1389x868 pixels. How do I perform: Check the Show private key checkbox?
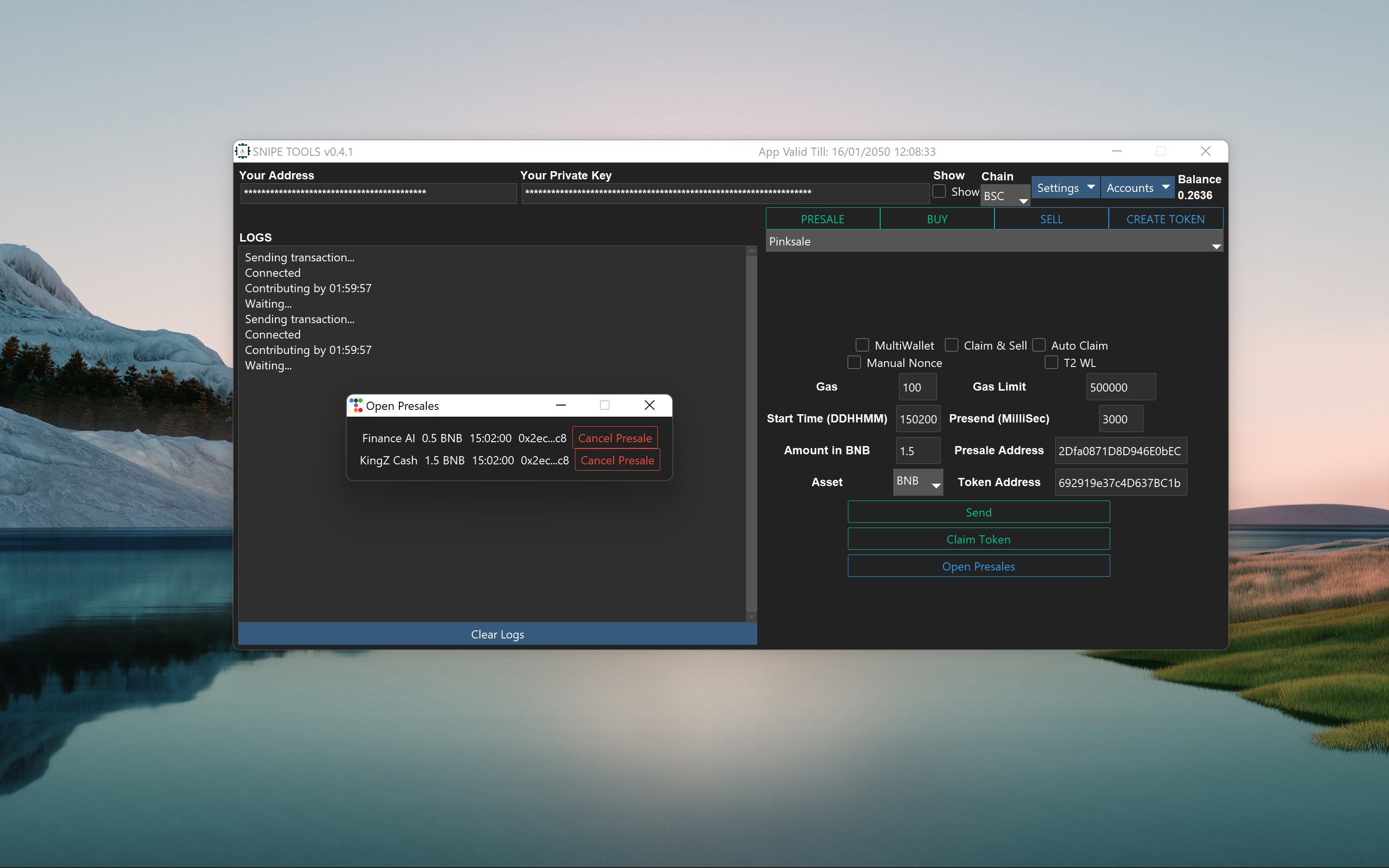pyautogui.click(x=939, y=191)
